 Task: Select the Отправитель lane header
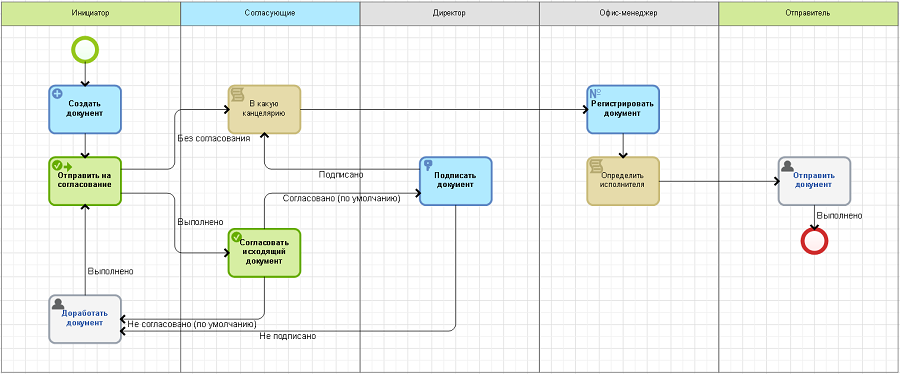point(808,13)
